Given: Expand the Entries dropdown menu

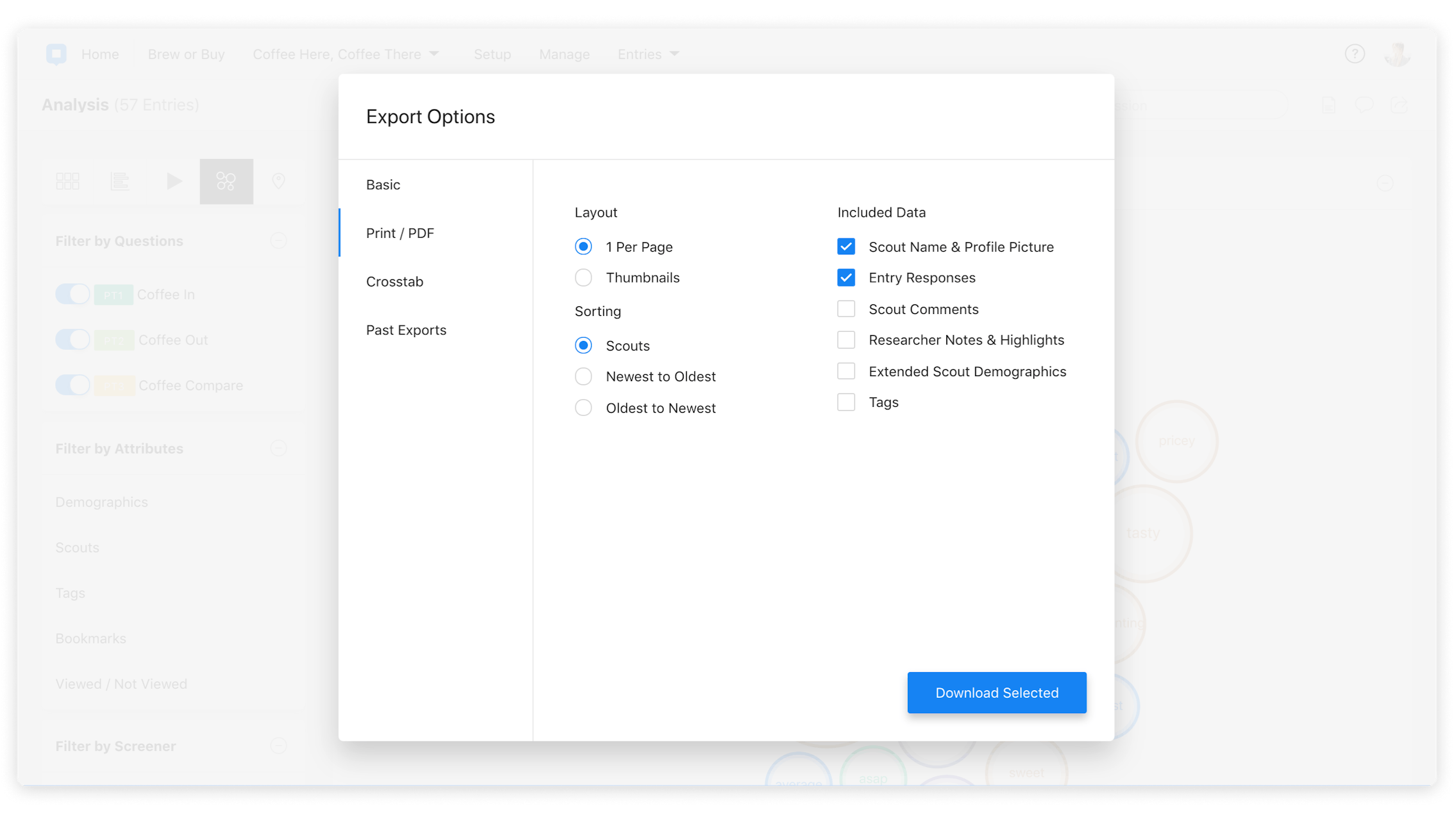Looking at the screenshot, I should point(648,54).
